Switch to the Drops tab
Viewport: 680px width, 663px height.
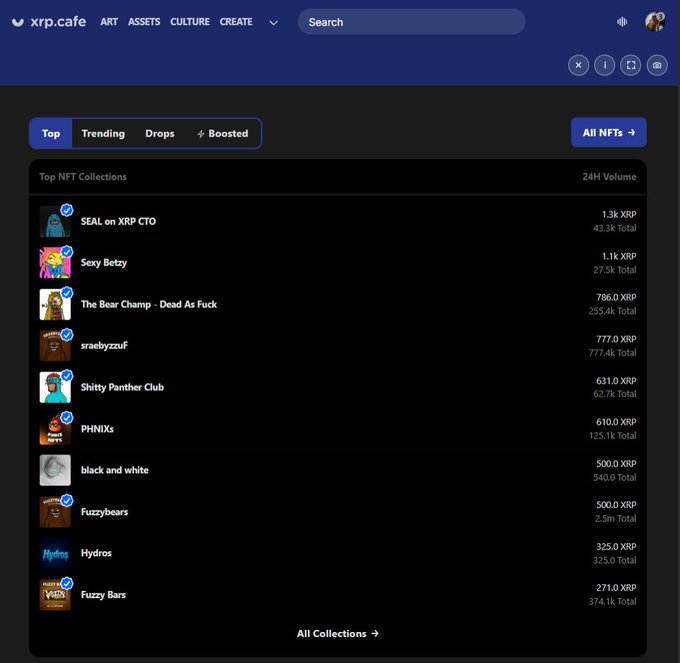pyautogui.click(x=160, y=134)
